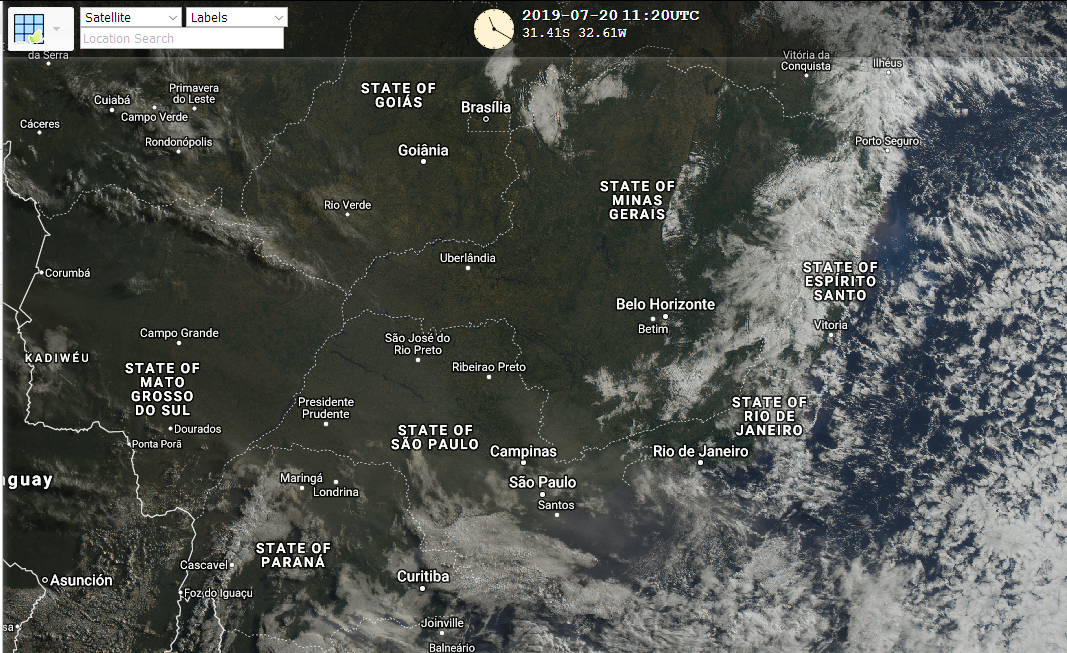This screenshot has width=1067, height=653.
Task: Open the Satellite basemap dropdown
Action: coord(131,18)
